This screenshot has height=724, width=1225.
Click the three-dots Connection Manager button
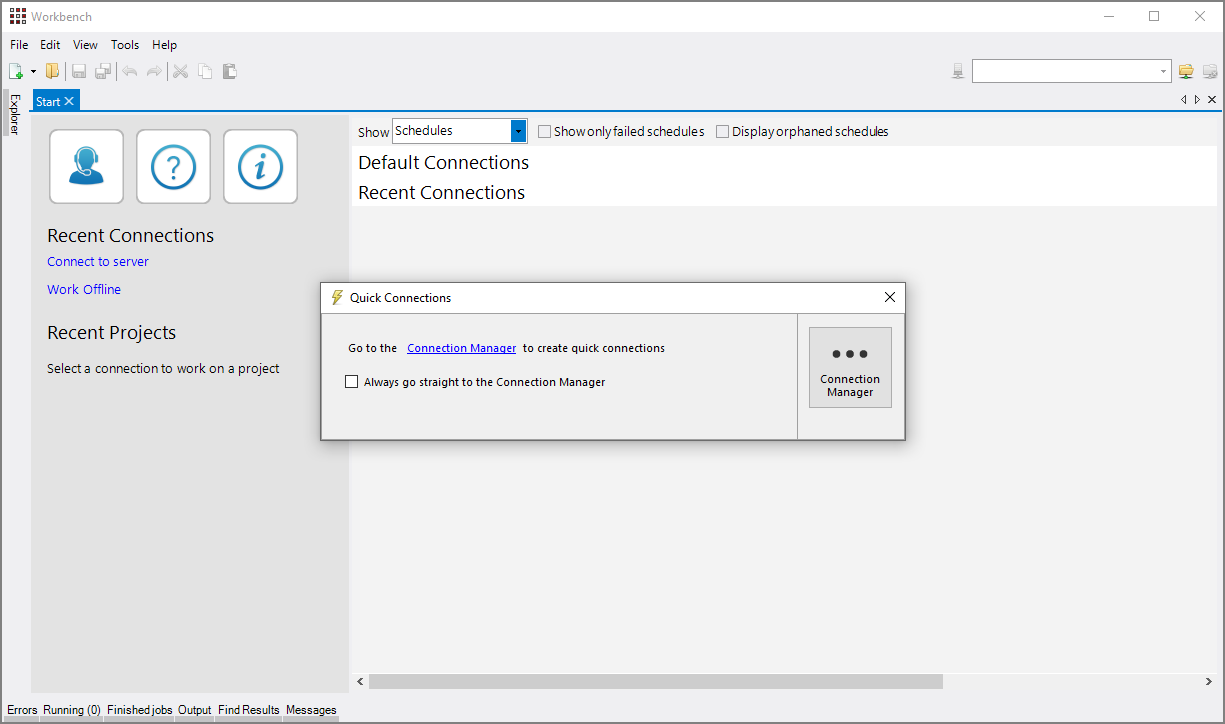pos(850,367)
